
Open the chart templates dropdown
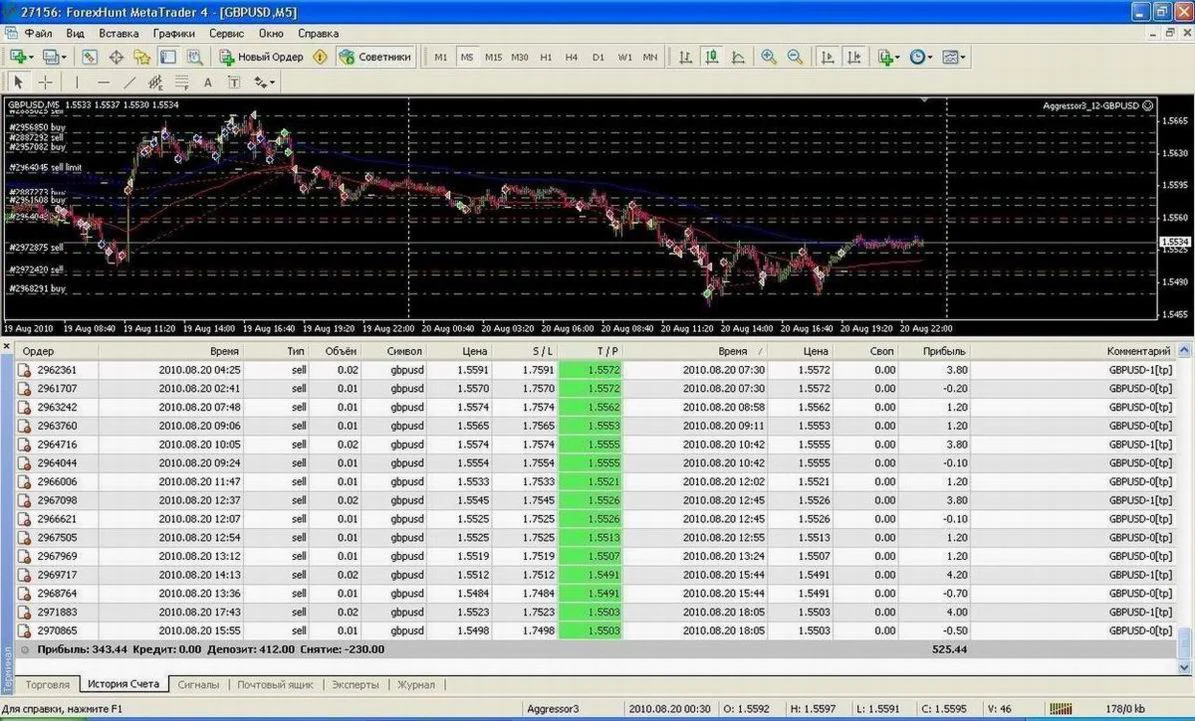[954, 57]
